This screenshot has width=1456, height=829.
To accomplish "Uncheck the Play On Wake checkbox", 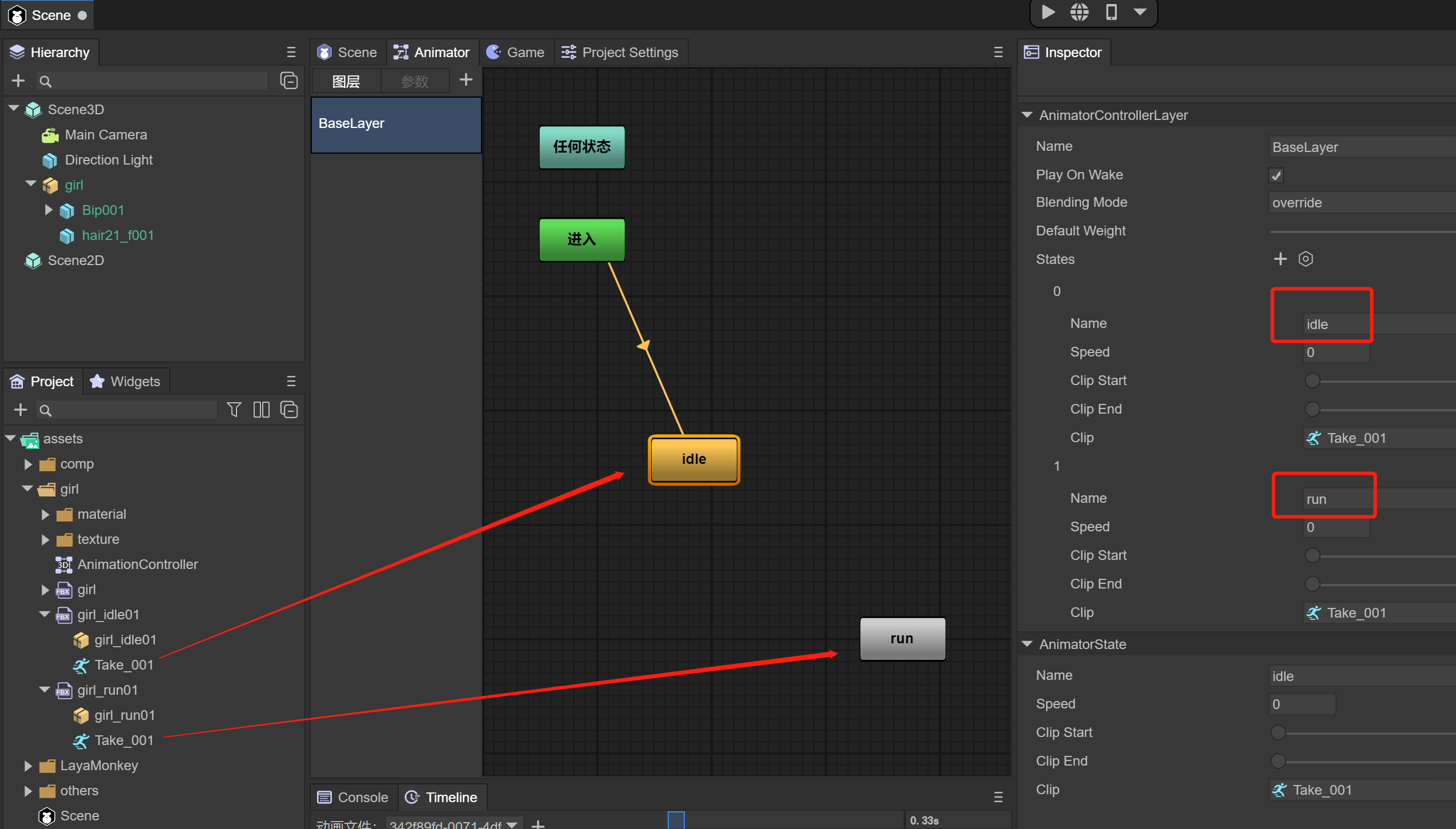I will coord(1276,175).
